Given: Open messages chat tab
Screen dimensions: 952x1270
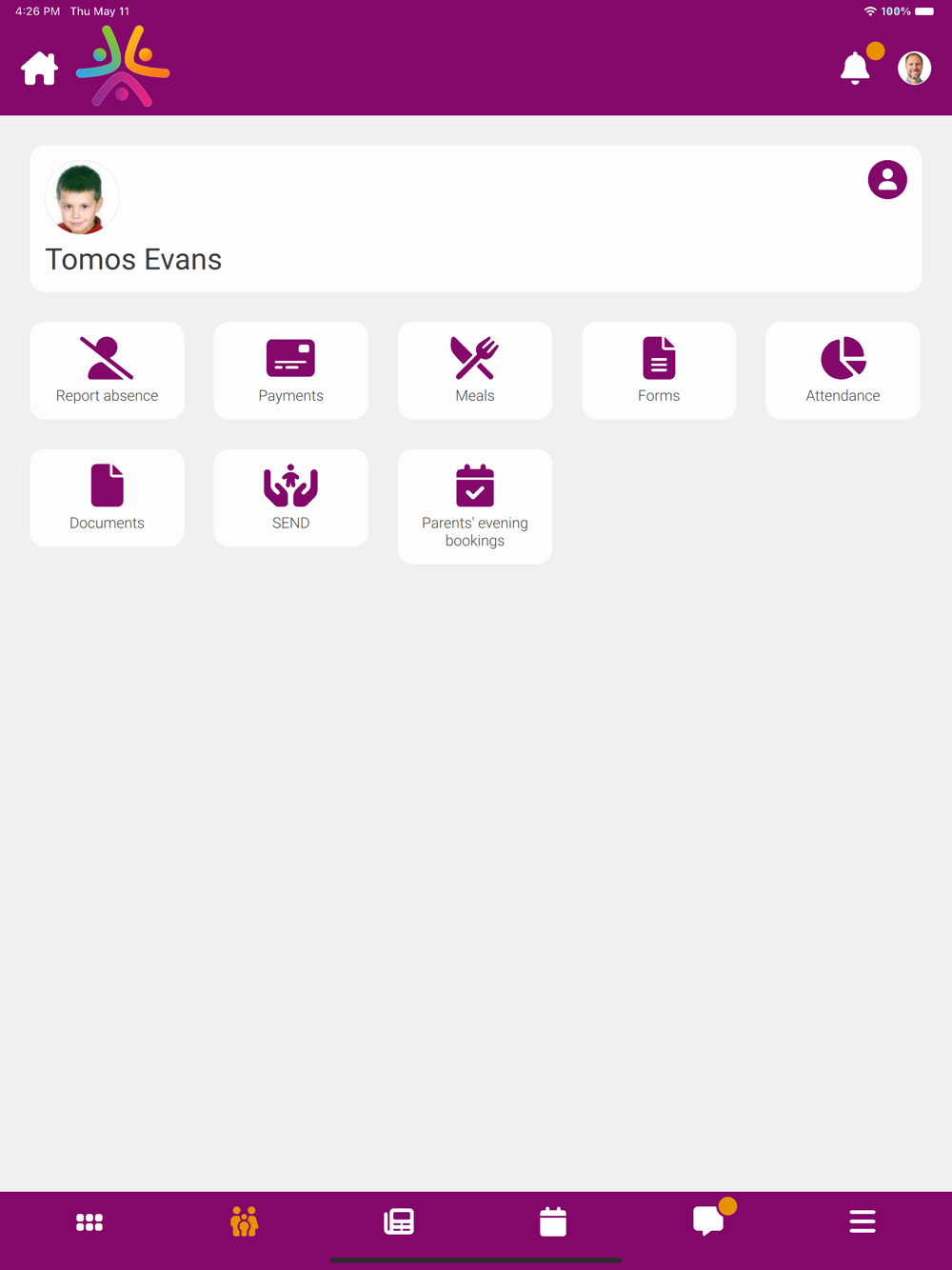Looking at the screenshot, I should [708, 1220].
